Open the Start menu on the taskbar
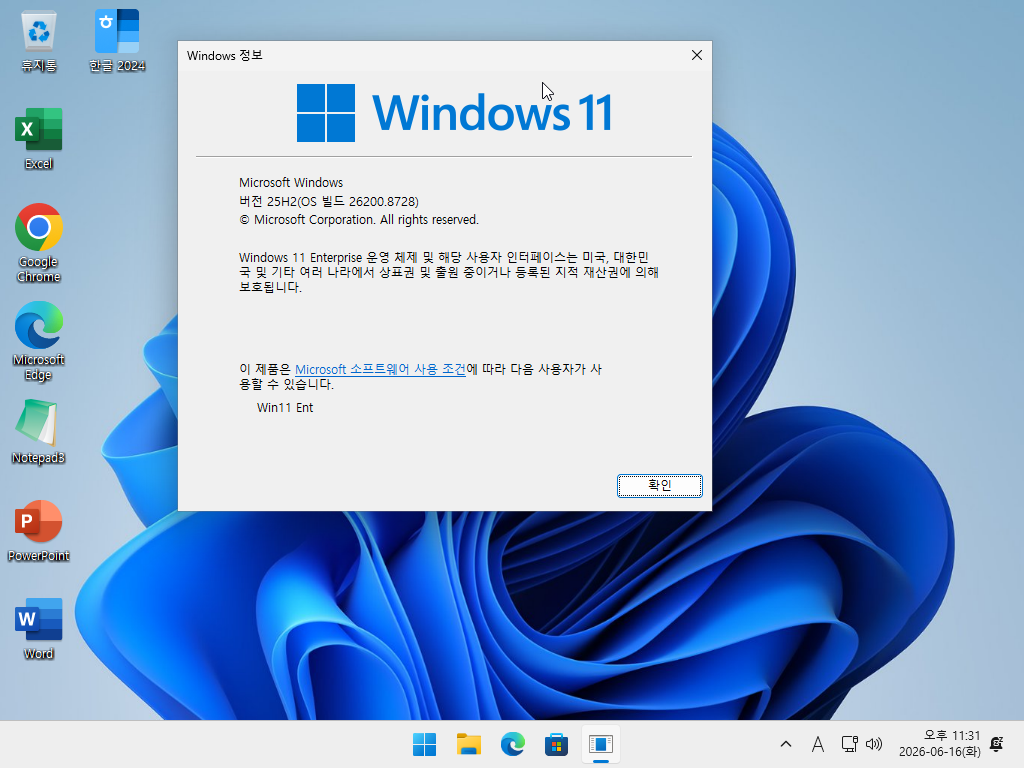The image size is (1024, 768). (424, 744)
